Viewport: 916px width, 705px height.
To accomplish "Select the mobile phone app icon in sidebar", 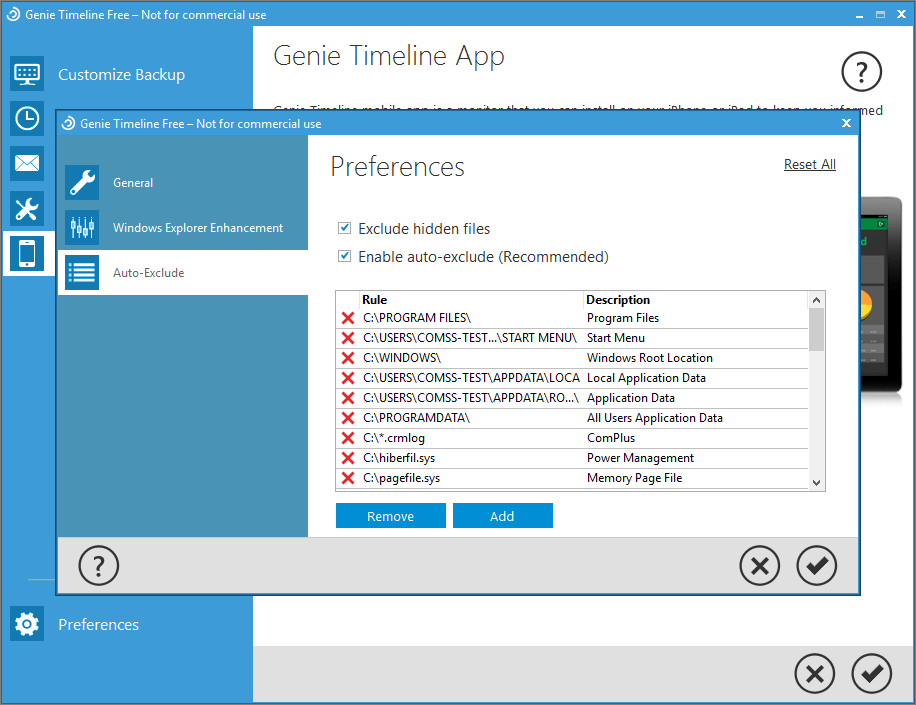I will click(27, 253).
